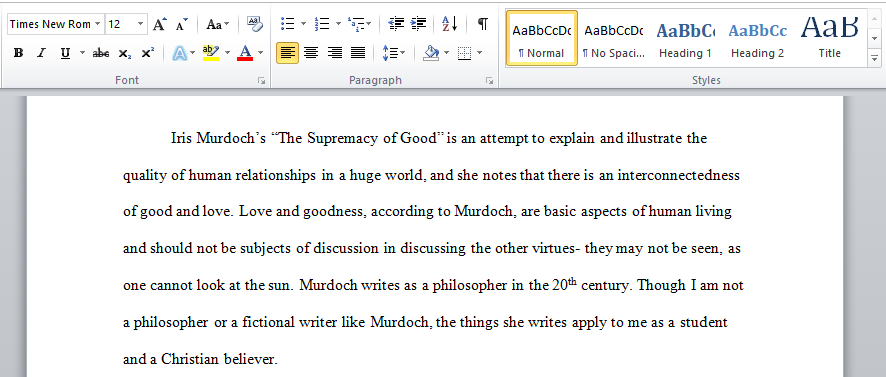The width and height of the screenshot is (886, 377).
Task: Toggle Strikethrough formatting
Action: pyautogui.click(x=101, y=53)
